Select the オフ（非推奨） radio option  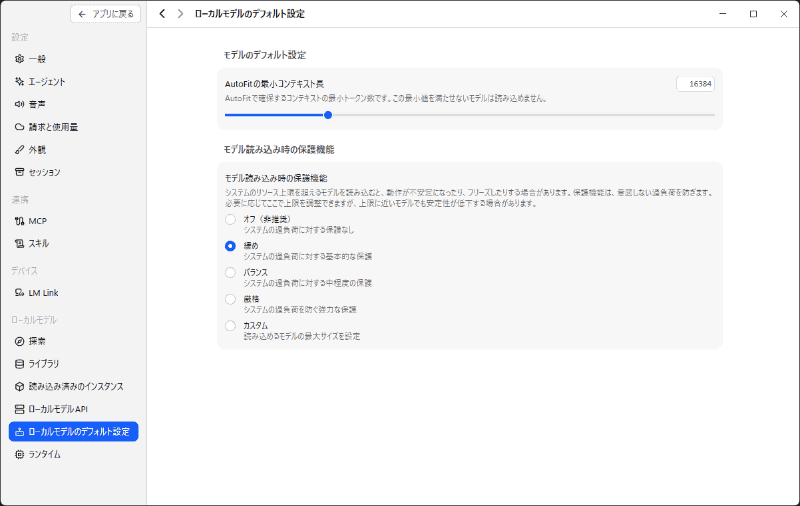[231, 219]
